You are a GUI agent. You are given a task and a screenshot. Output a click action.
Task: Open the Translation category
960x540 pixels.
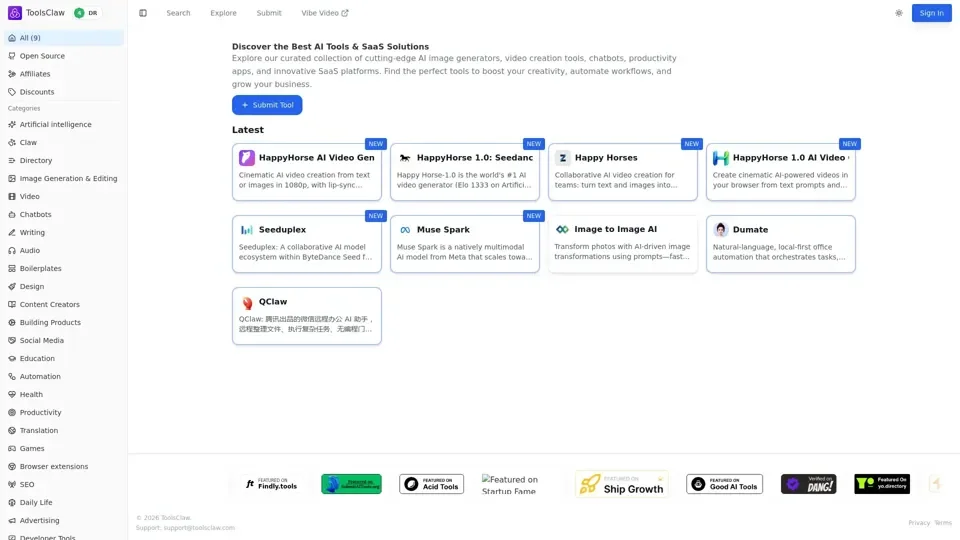(x=64, y=431)
